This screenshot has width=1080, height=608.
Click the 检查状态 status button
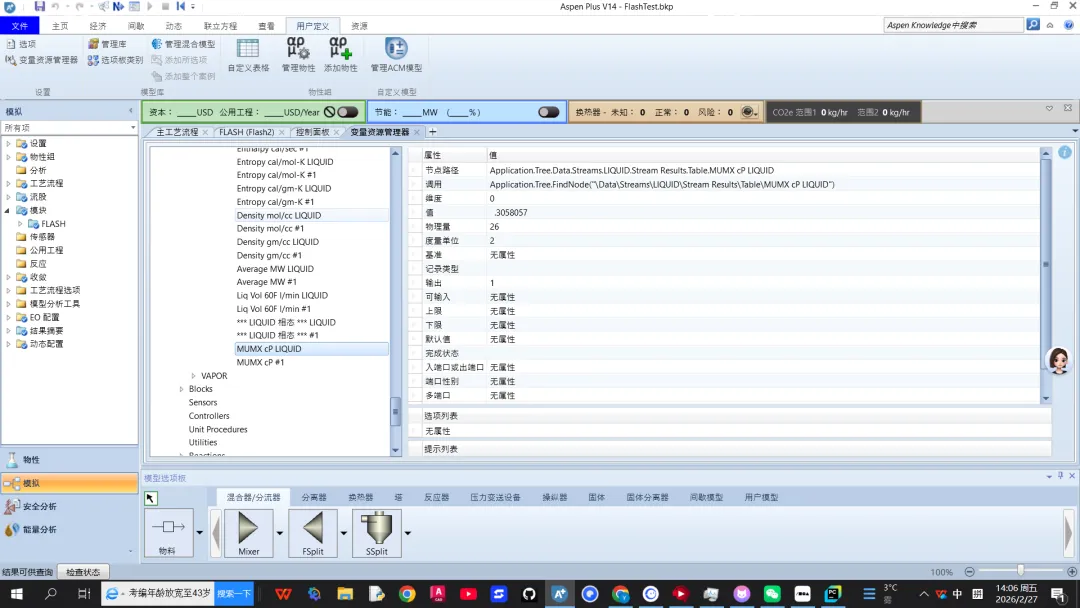83,572
